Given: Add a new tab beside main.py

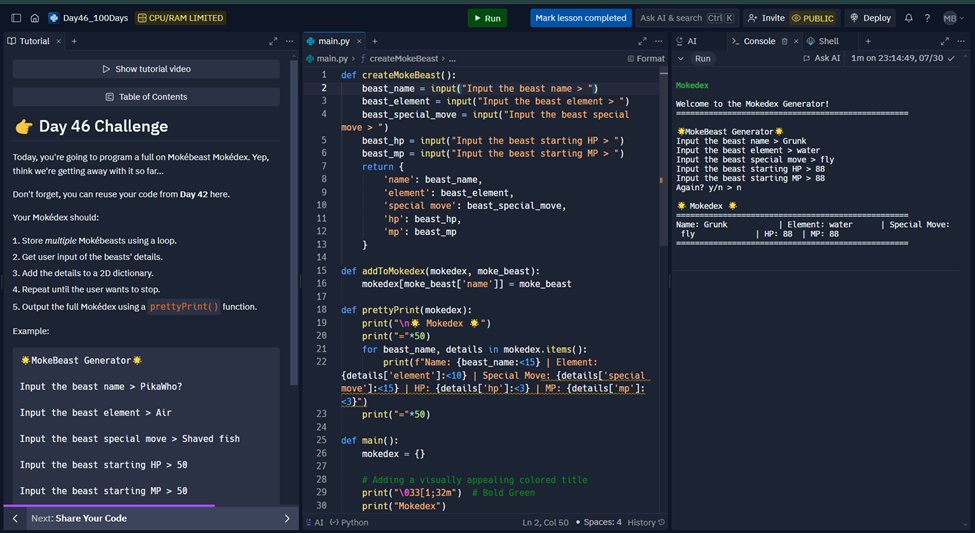Looking at the screenshot, I should (x=374, y=41).
